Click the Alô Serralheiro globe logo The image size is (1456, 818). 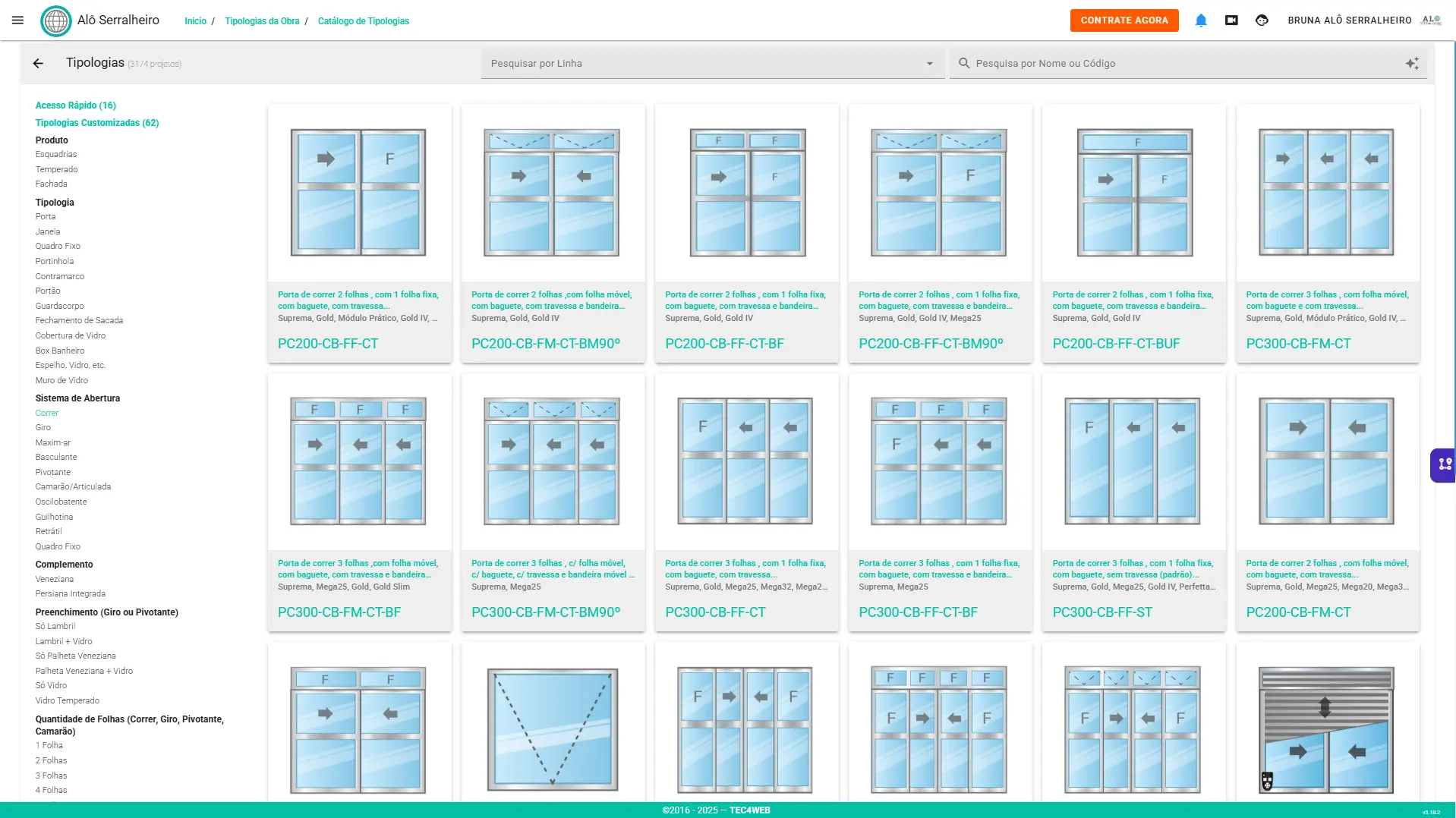[55, 20]
